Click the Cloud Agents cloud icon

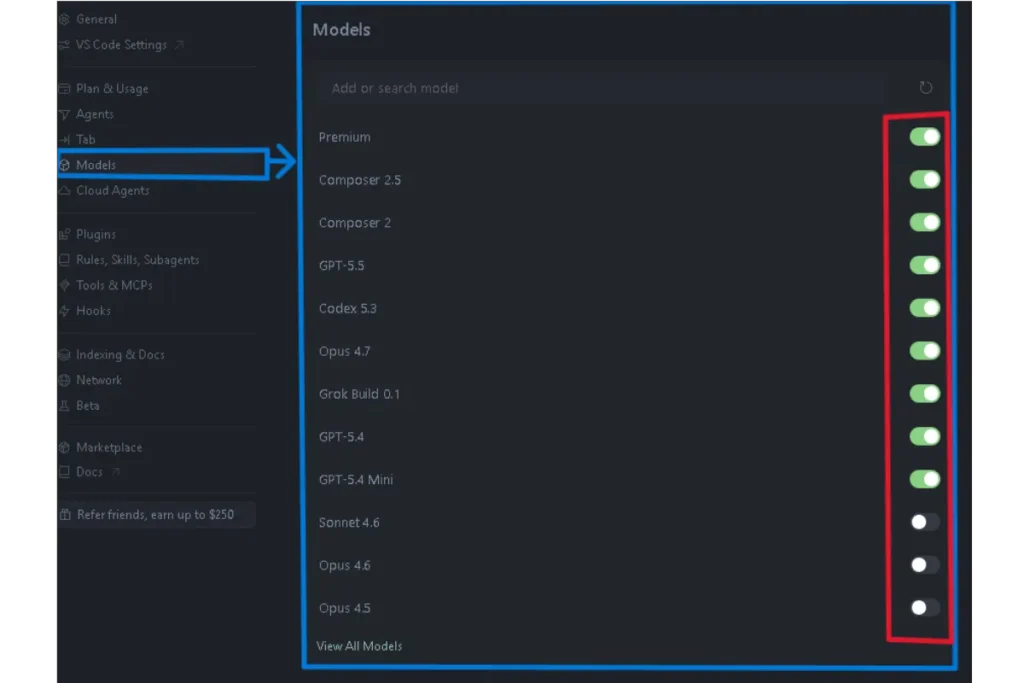(65, 191)
